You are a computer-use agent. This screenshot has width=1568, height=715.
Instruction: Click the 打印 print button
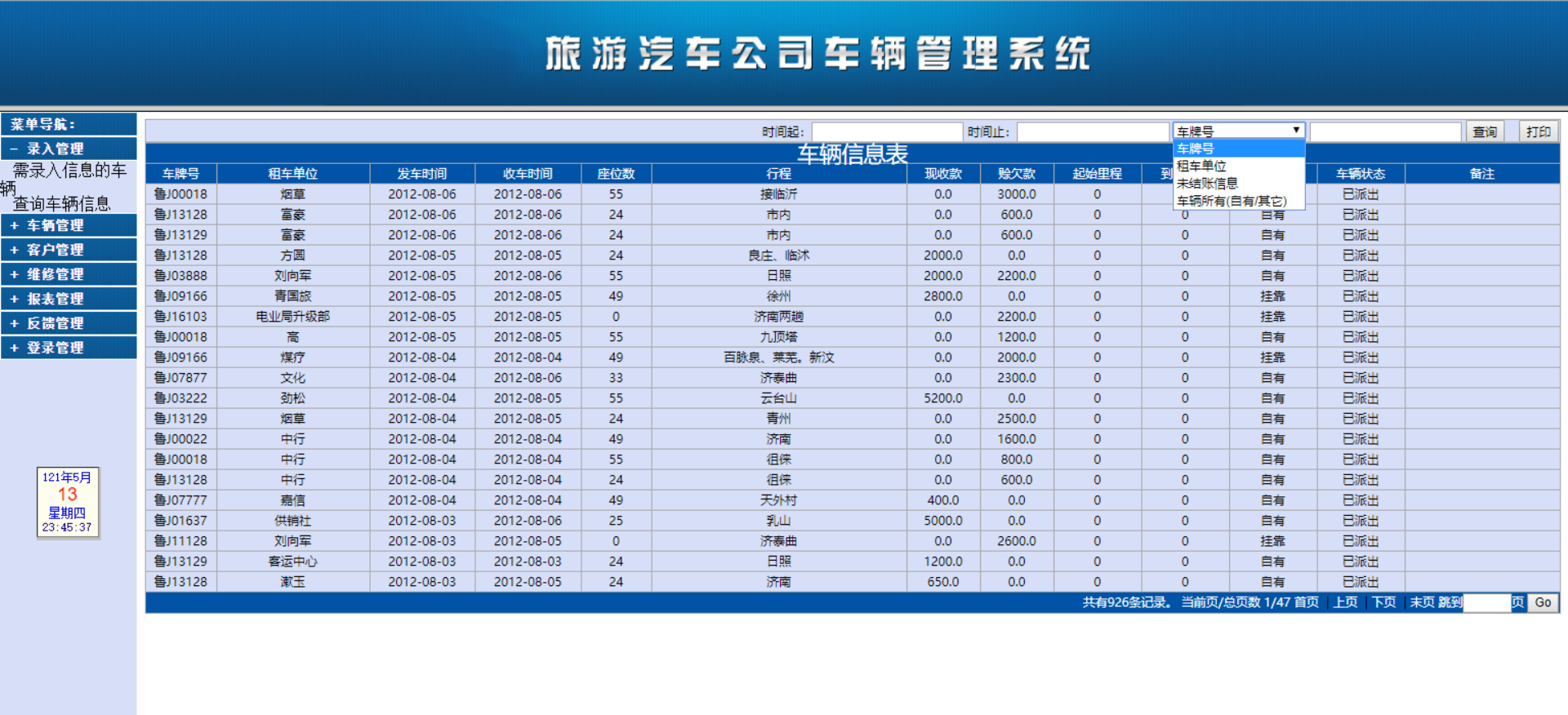point(1539,131)
